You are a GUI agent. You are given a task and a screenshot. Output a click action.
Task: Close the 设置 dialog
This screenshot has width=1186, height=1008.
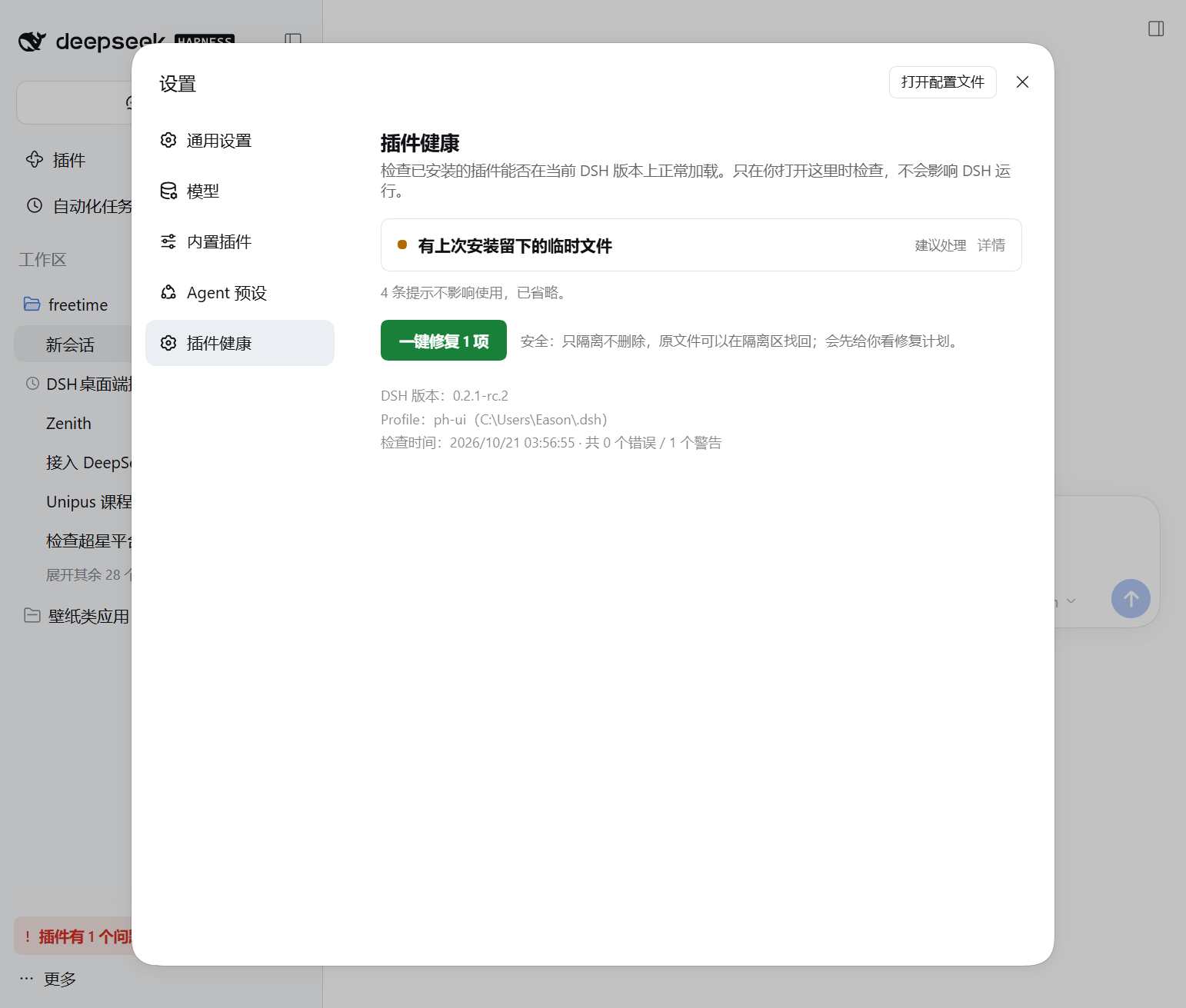point(1022,82)
